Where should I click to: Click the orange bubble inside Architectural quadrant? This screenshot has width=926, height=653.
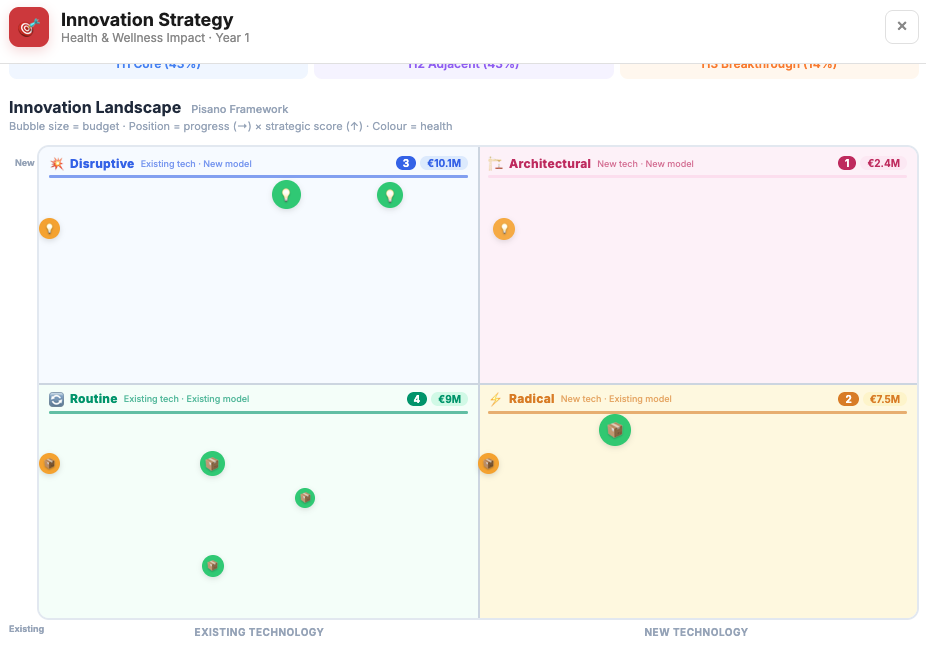(x=504, y=228)
